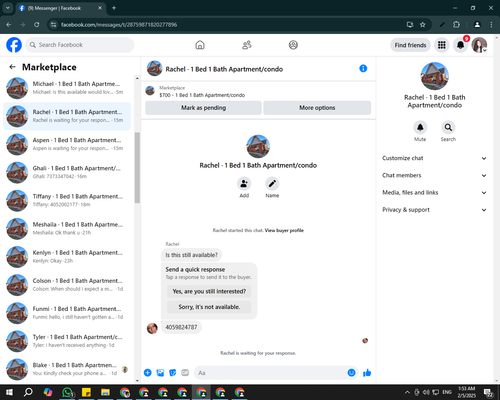Select the Messenger | Facebook browser tab
This screenshot has width=500, height=400.
tap(61, 8)
